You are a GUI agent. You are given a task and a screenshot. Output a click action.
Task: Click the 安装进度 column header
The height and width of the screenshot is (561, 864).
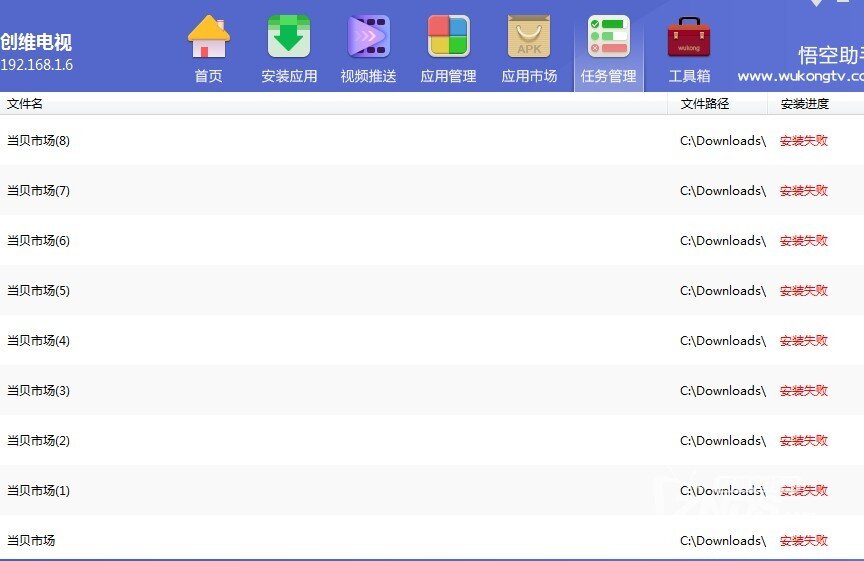805,104
